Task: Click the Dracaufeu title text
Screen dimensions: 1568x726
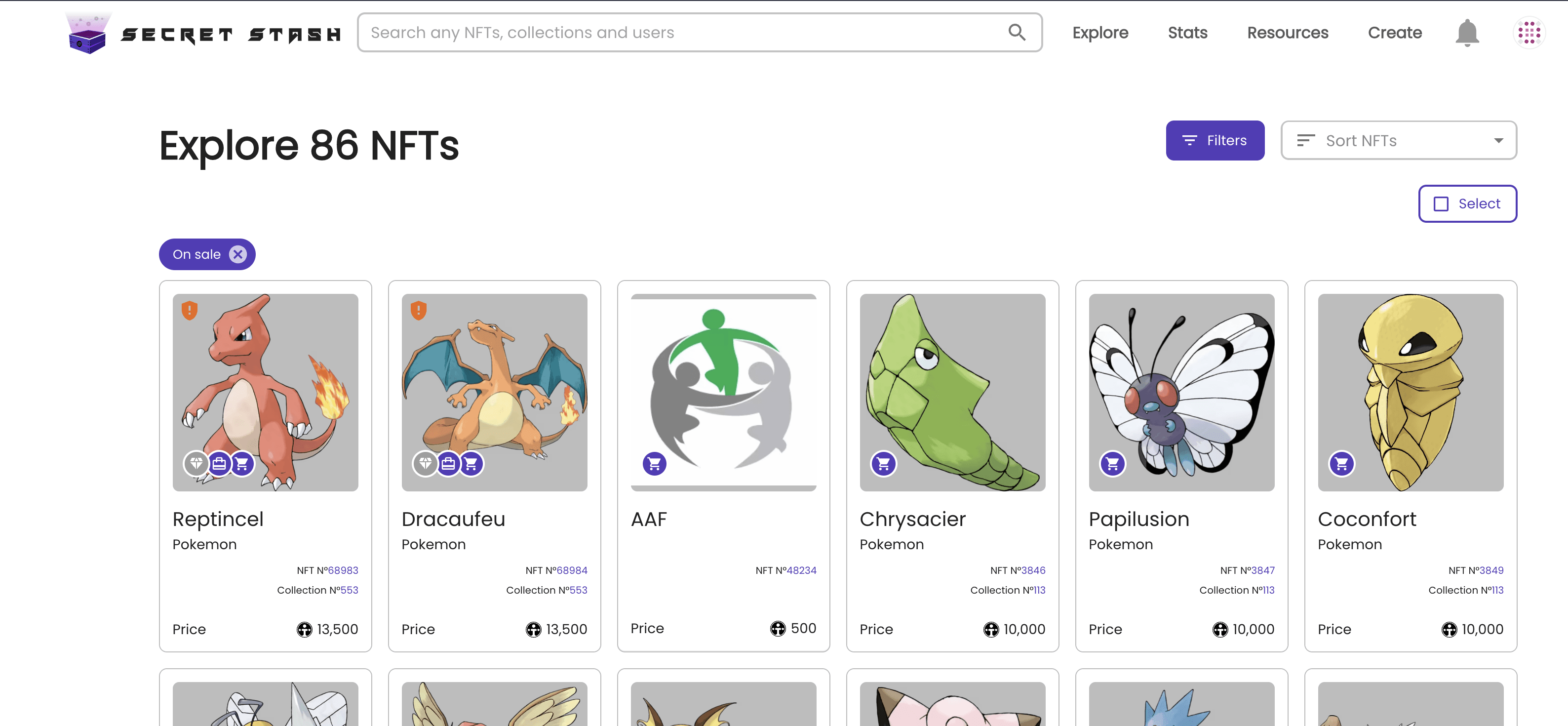Action: [x=454, y=520]
